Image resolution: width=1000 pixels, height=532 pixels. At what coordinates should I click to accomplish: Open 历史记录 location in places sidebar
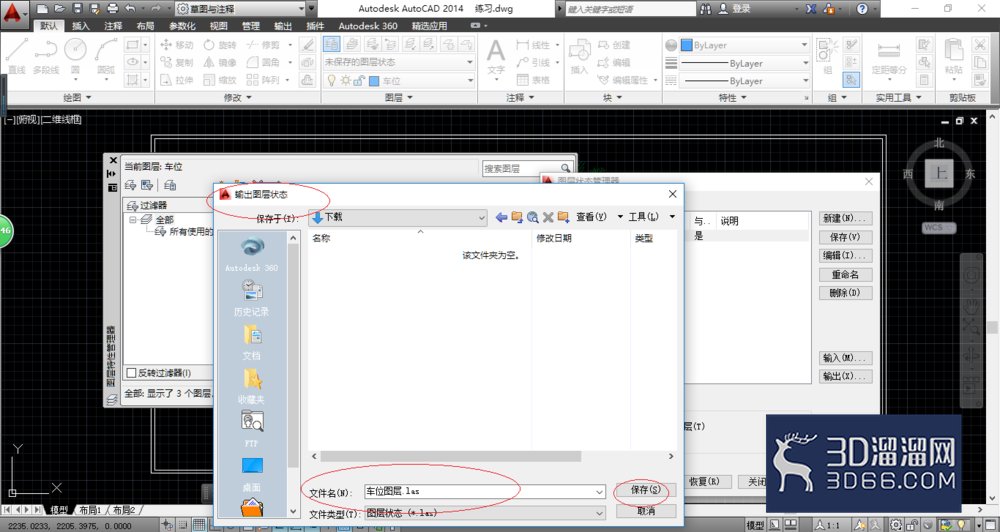(x=252, y=298)
